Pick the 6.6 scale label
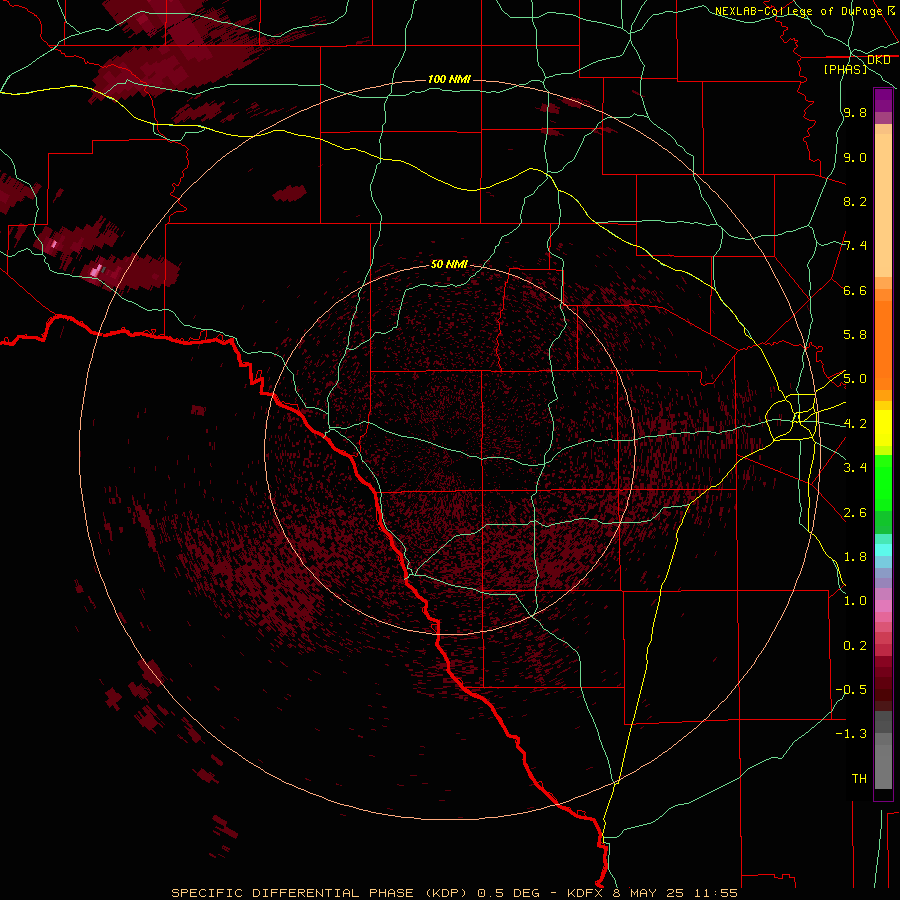Viewport: 900px width, 900px height. tap(855, 290)
